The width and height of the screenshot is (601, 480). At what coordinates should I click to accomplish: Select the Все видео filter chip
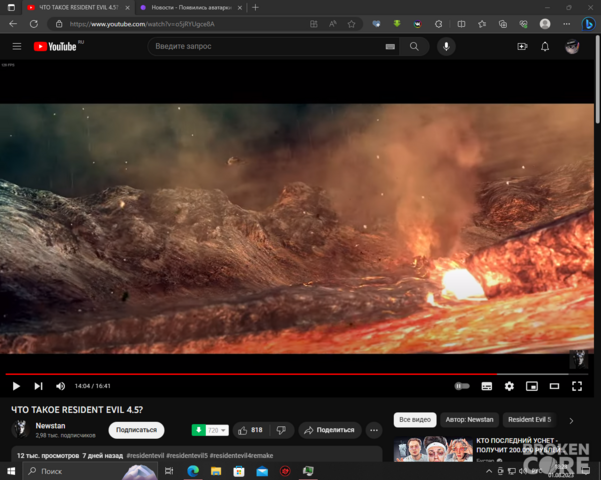coord(415,419)
